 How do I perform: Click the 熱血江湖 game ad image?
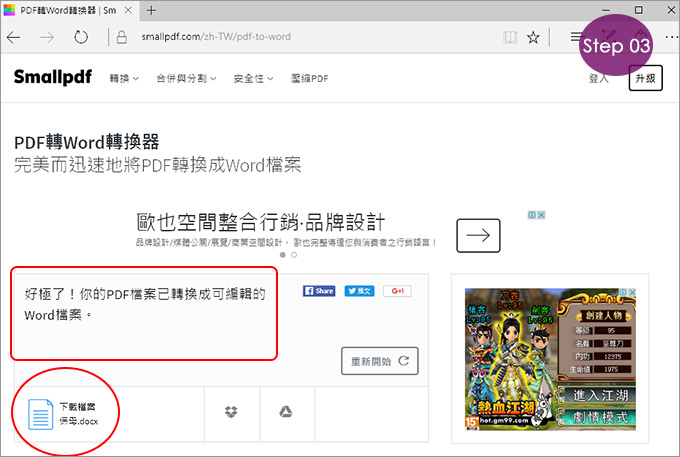pos(550,359)
